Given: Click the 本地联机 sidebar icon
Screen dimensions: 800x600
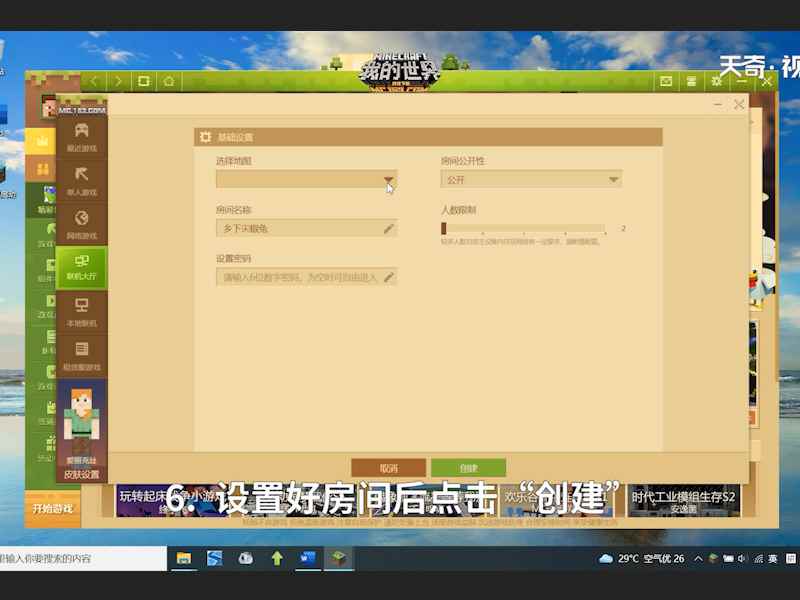Looking at the screenshot, I should coord(81,311).
